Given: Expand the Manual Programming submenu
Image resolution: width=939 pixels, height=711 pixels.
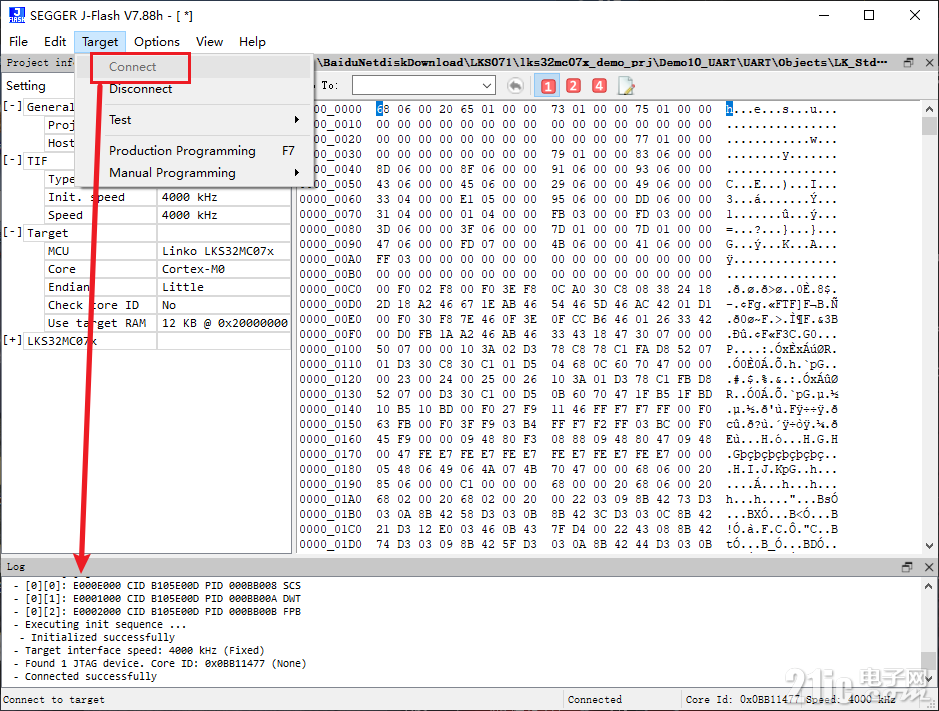Looking at the screenshot, I should pos(194,173).
